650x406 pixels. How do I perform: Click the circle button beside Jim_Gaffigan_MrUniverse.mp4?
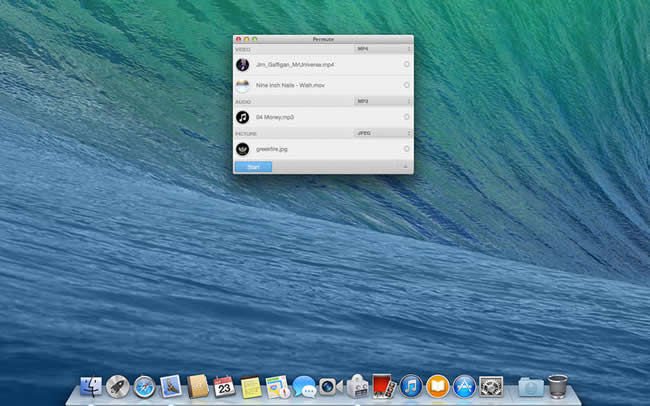(406, 64)
